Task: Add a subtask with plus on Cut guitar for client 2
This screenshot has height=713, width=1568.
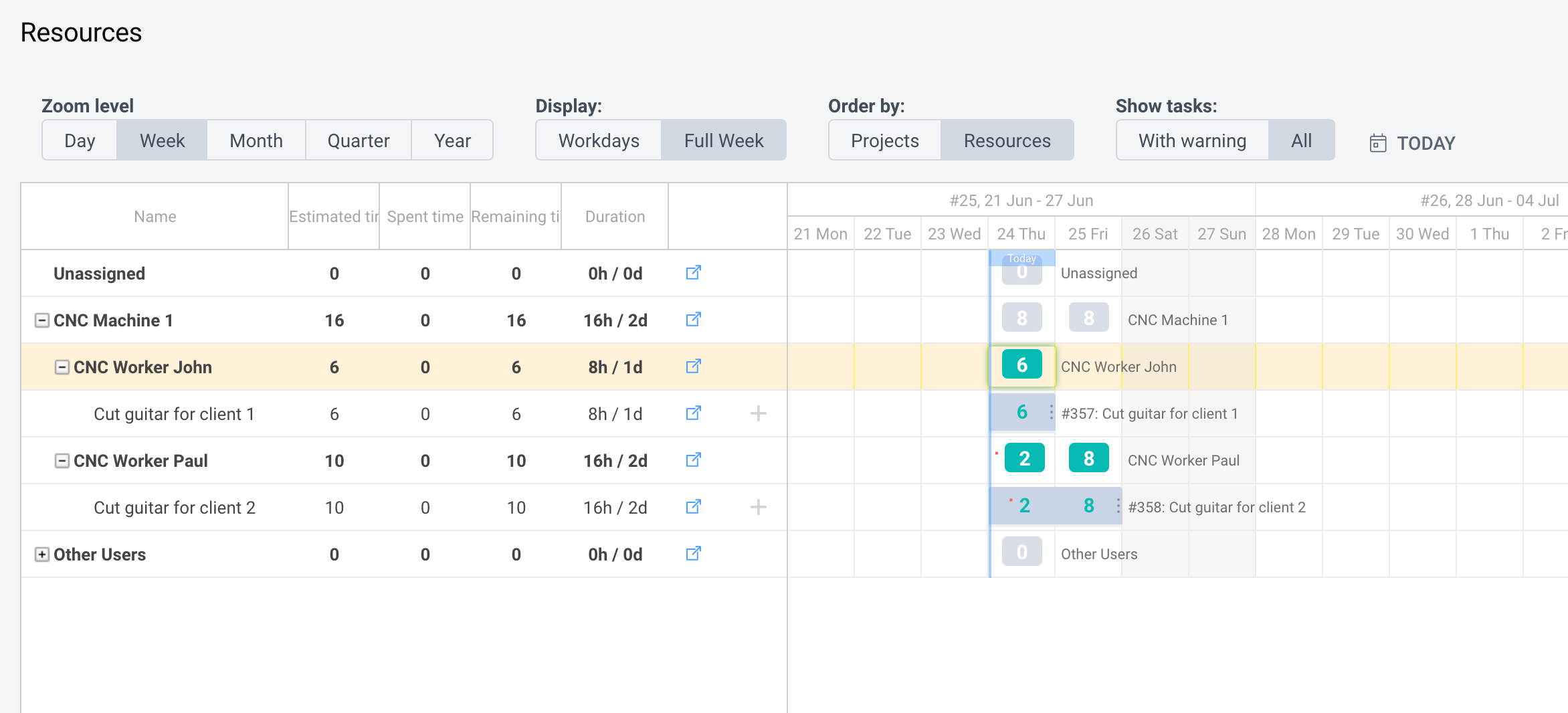Action: coord(758,507)
